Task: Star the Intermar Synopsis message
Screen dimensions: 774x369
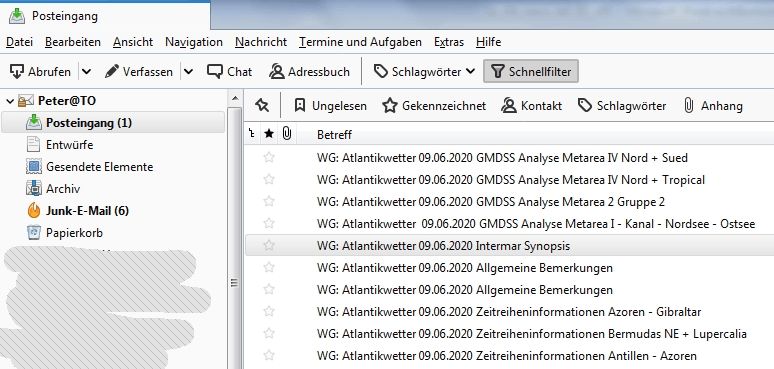Action: [269, 245]
